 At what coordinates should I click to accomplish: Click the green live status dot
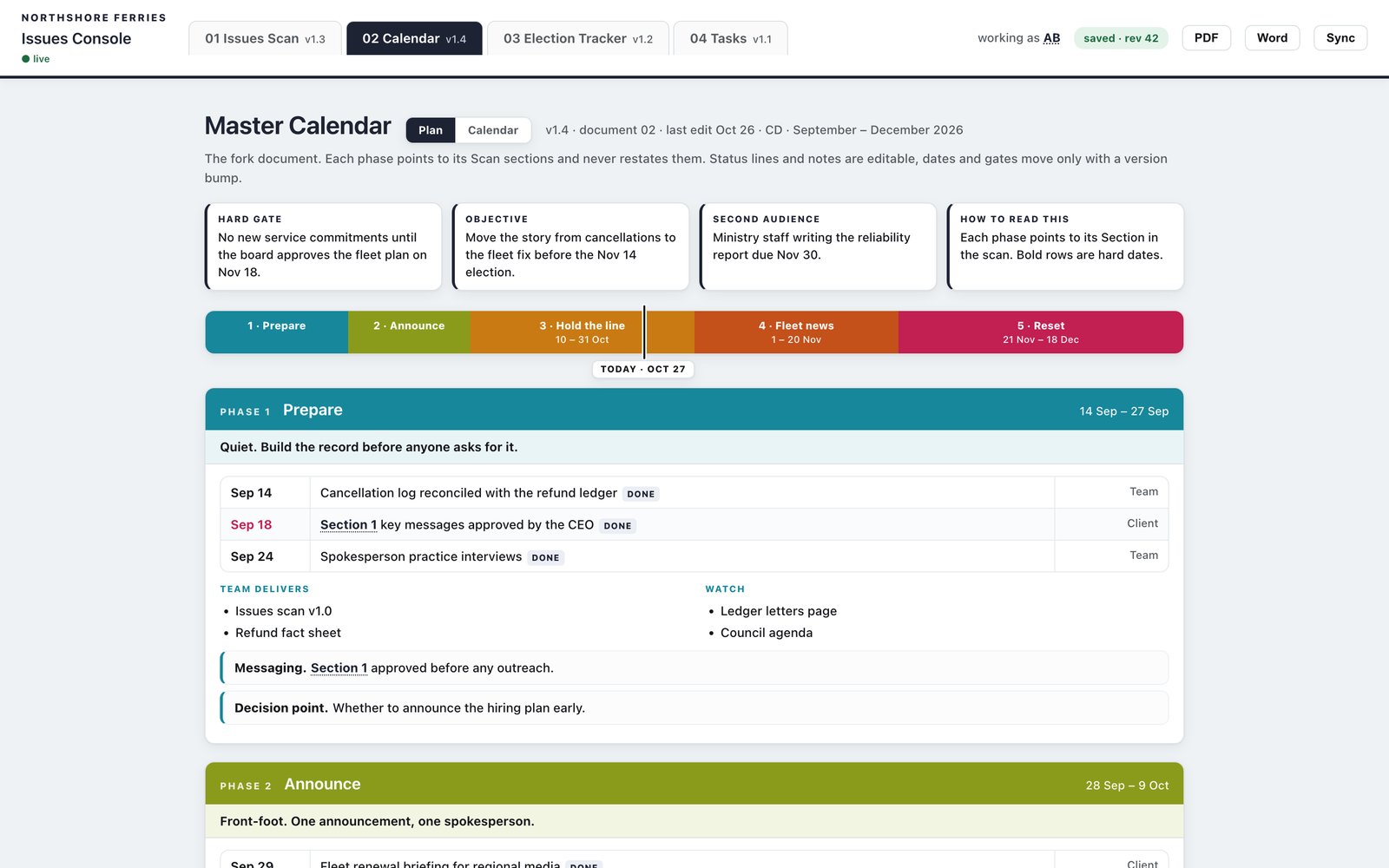[x=26, y=59]
